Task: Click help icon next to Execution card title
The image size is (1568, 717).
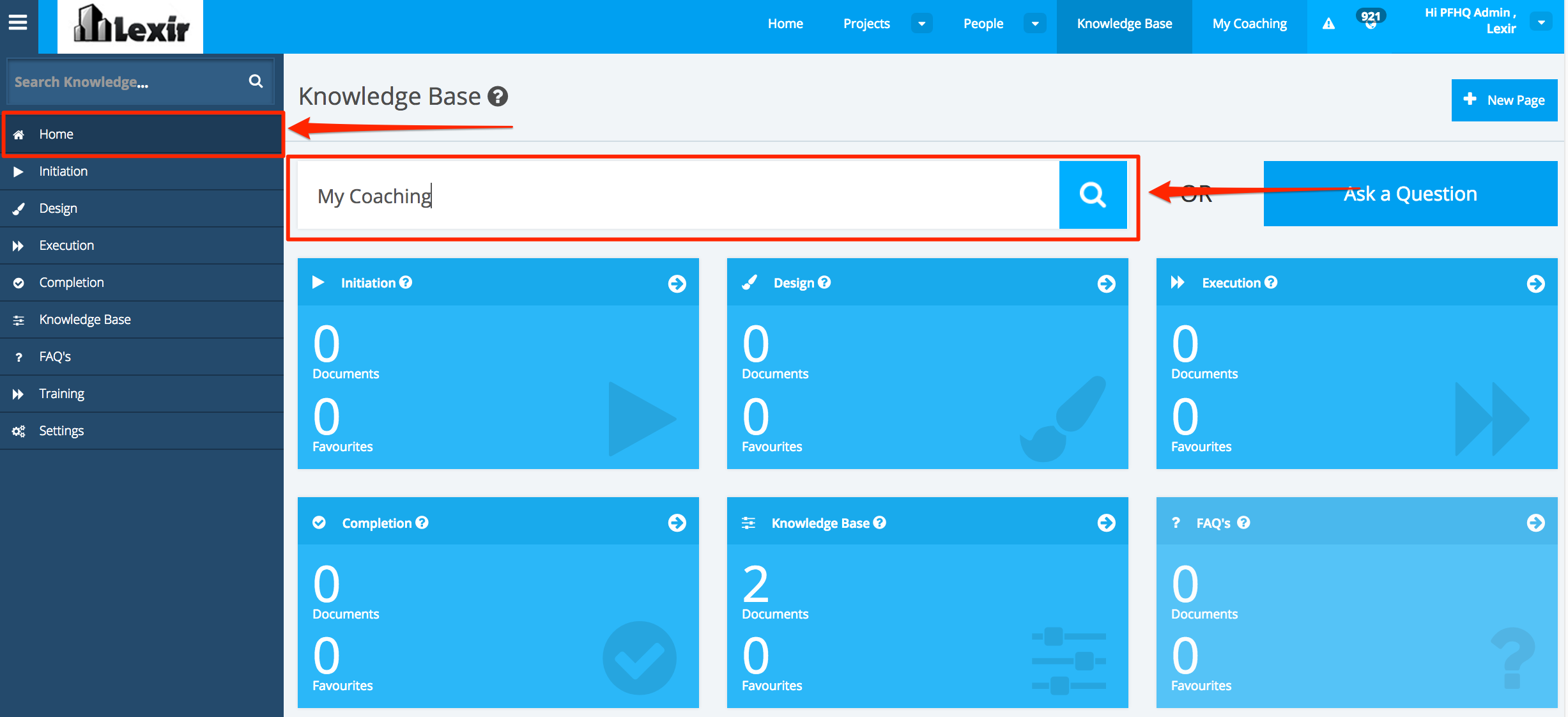Action: 1271,282
